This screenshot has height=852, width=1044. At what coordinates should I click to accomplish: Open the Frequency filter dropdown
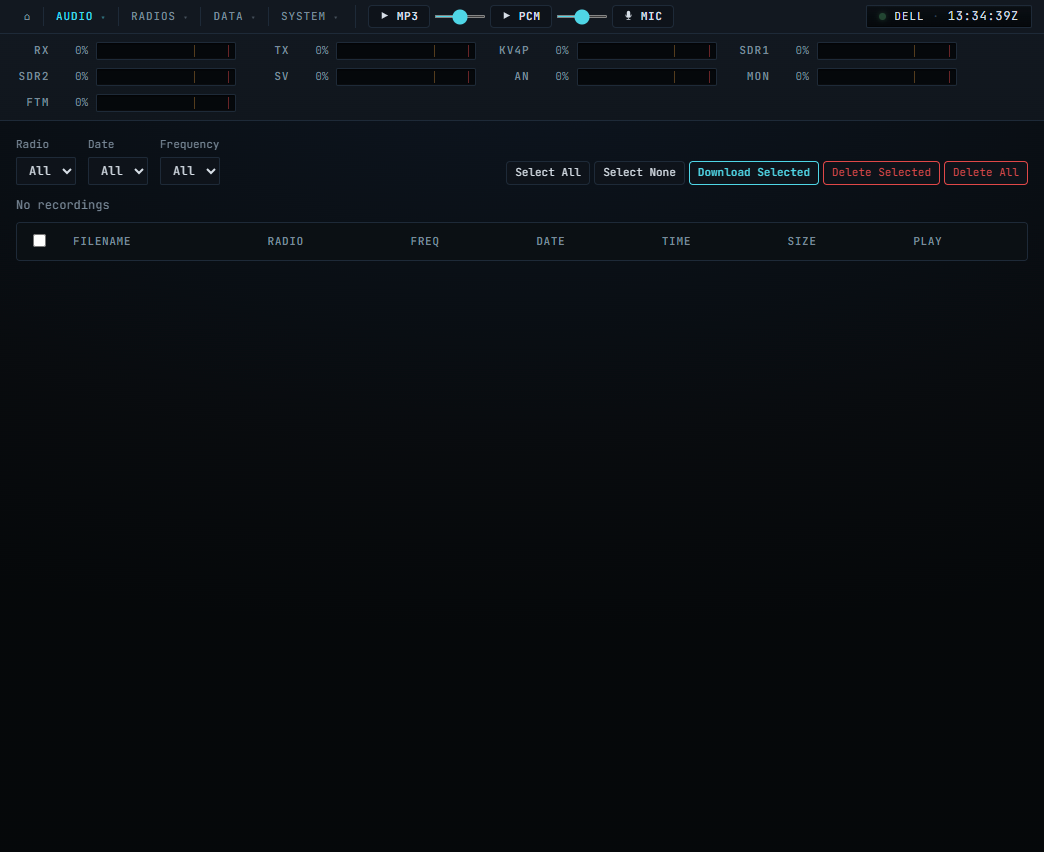tap(190, 171)
